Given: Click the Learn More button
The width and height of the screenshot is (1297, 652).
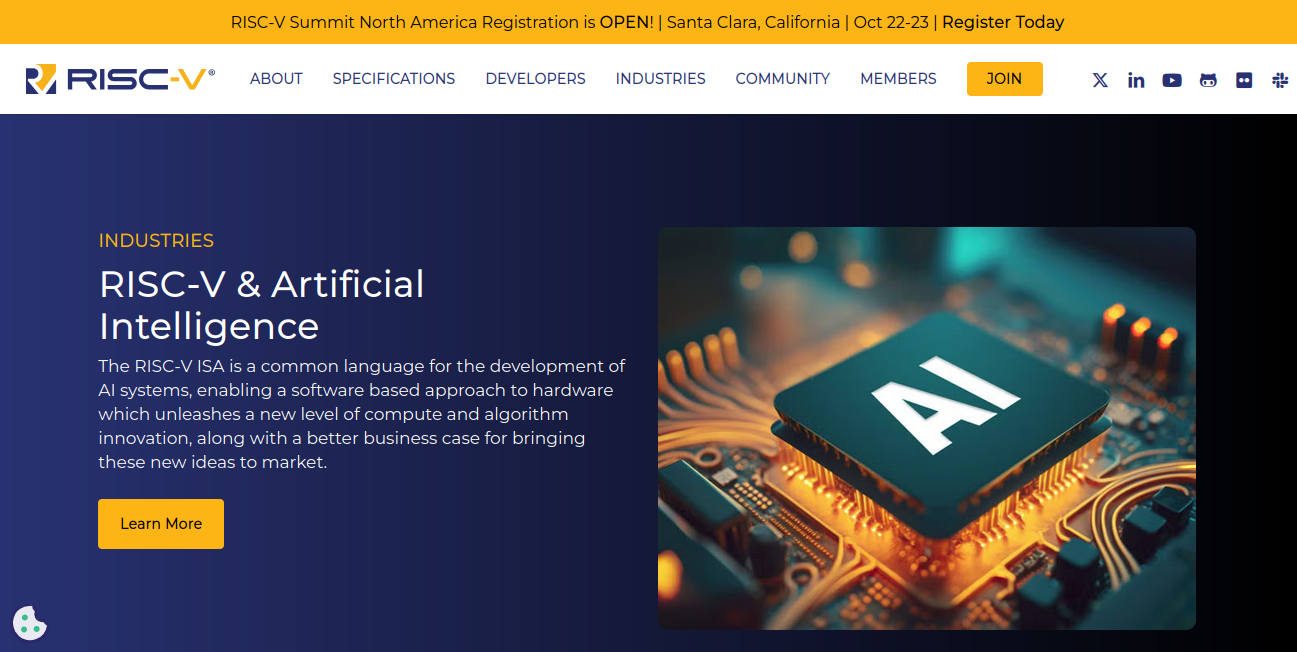Looking at the screenshot, I should point(161,524).
